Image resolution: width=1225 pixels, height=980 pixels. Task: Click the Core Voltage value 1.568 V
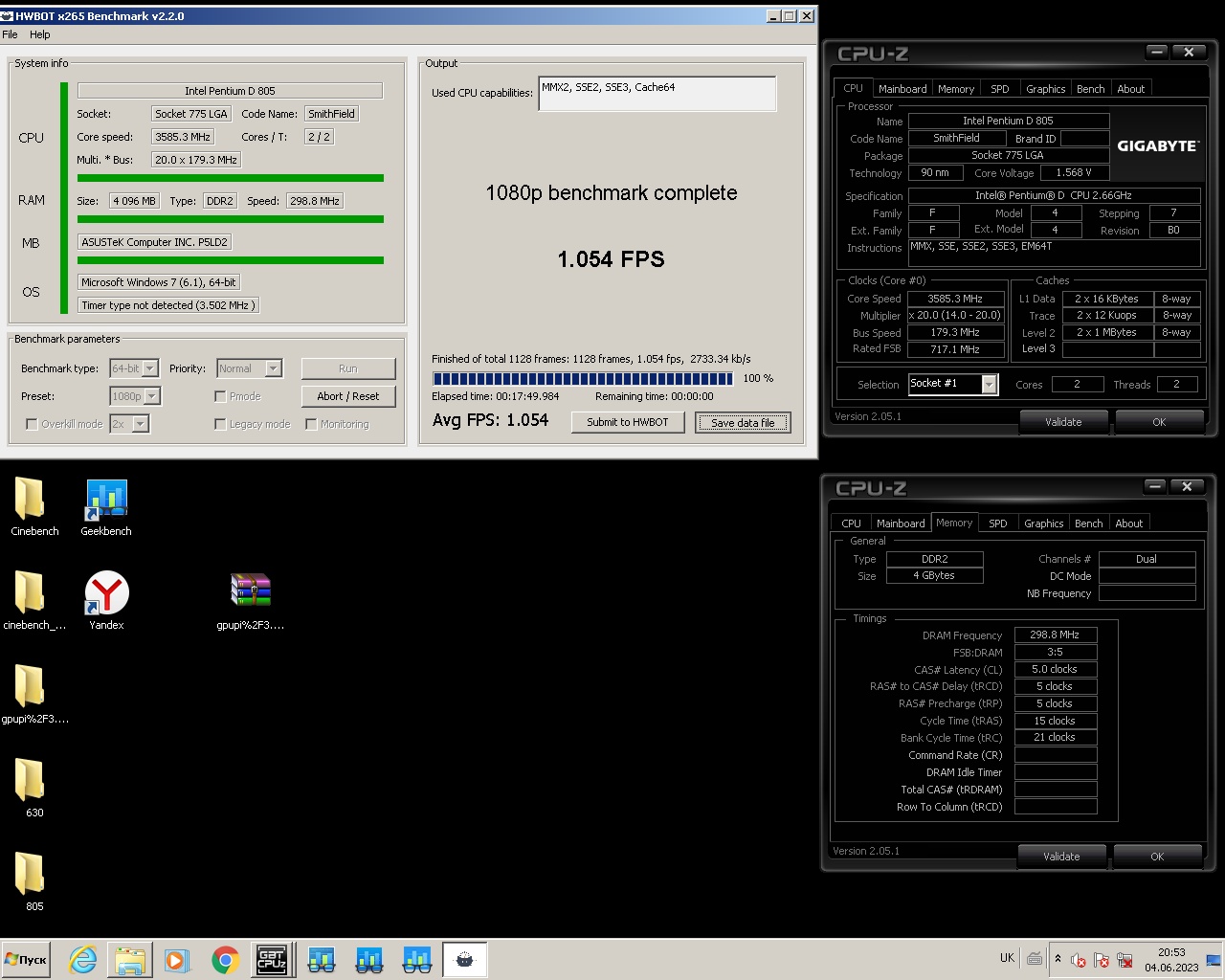point(1074,173)
